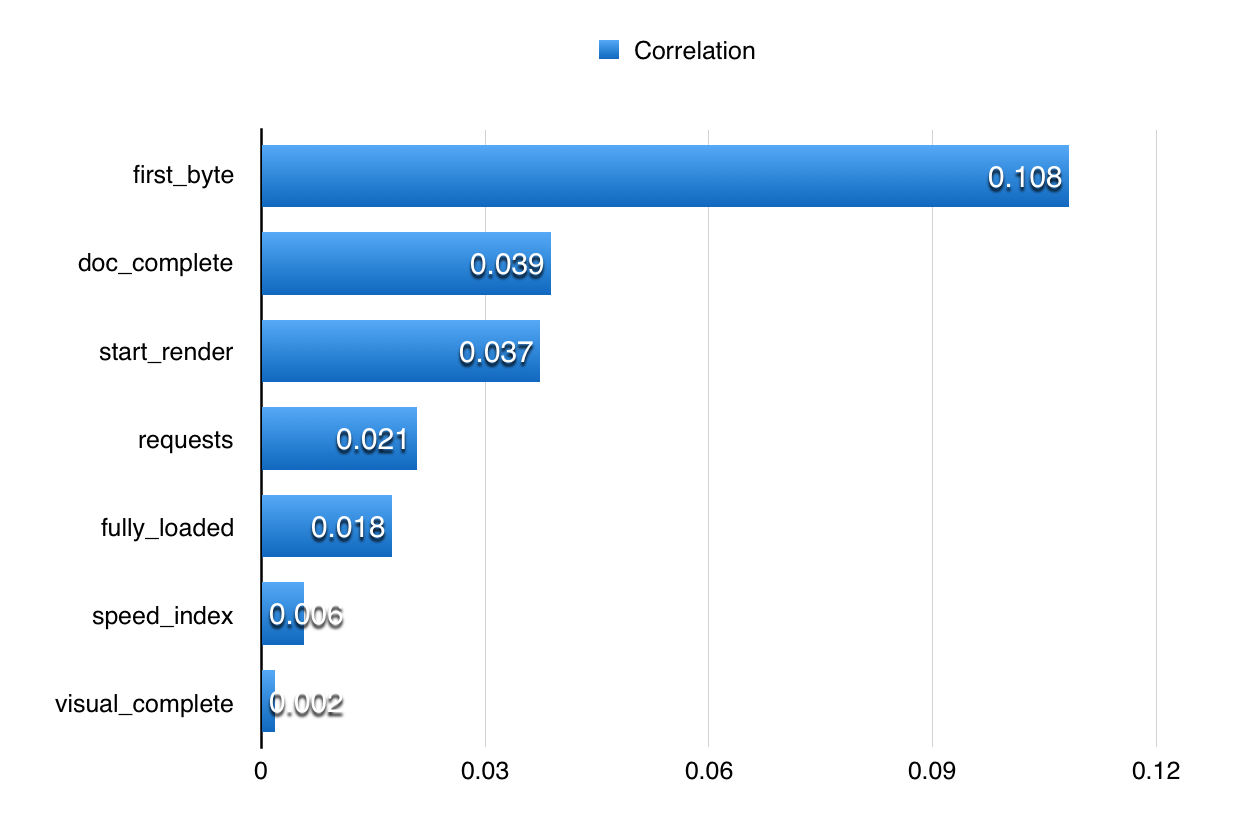The height and width of the screenshot is (820, 1258).
Task: Click the short speed_index bar
Action: 283,614
